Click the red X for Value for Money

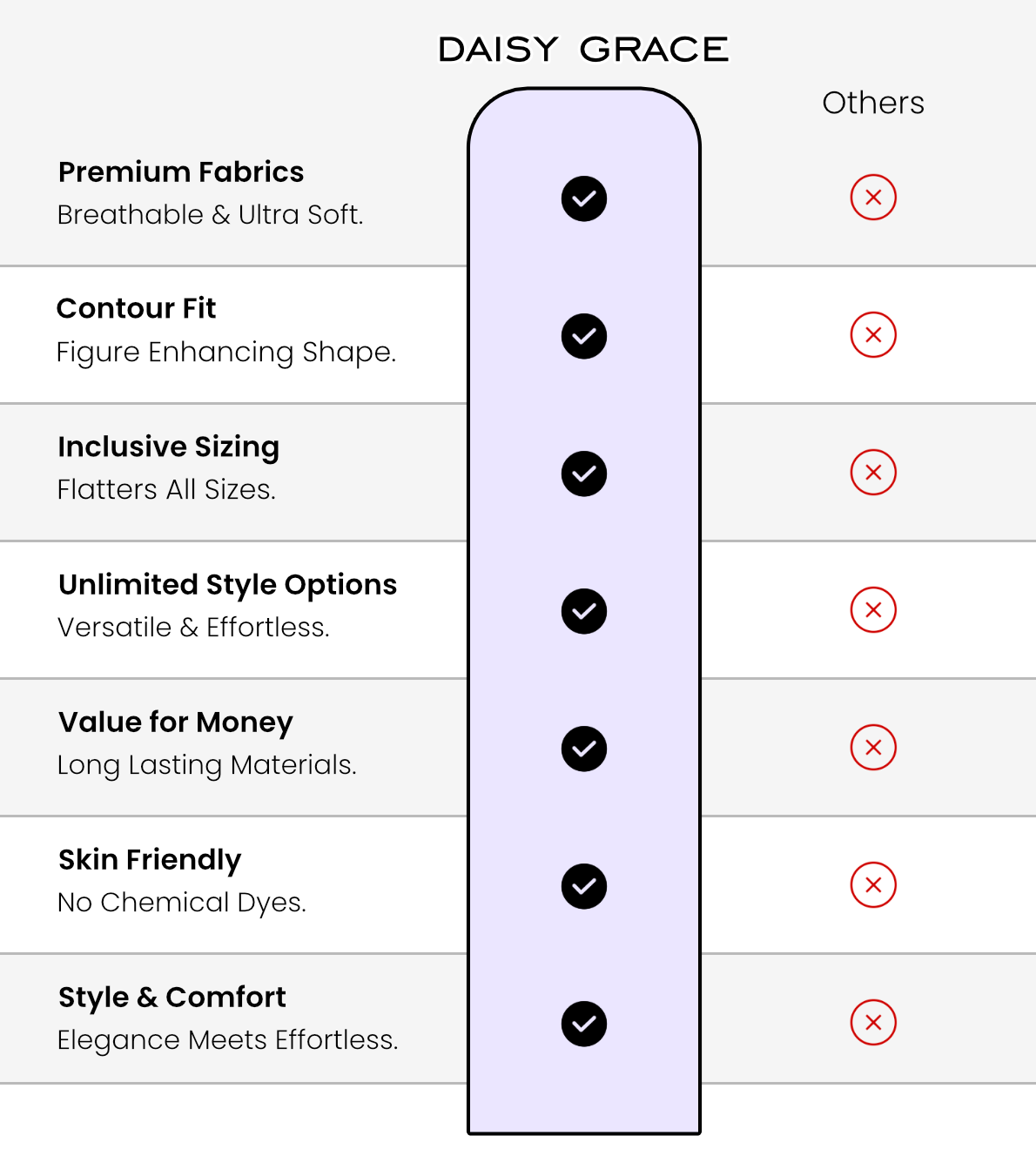tap(873, 748)
